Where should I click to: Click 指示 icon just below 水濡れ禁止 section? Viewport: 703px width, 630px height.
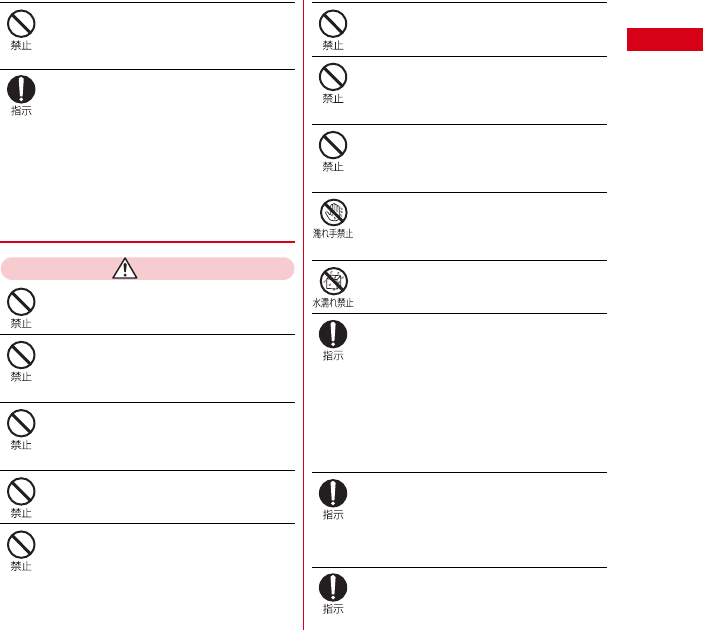click(333, 334)
